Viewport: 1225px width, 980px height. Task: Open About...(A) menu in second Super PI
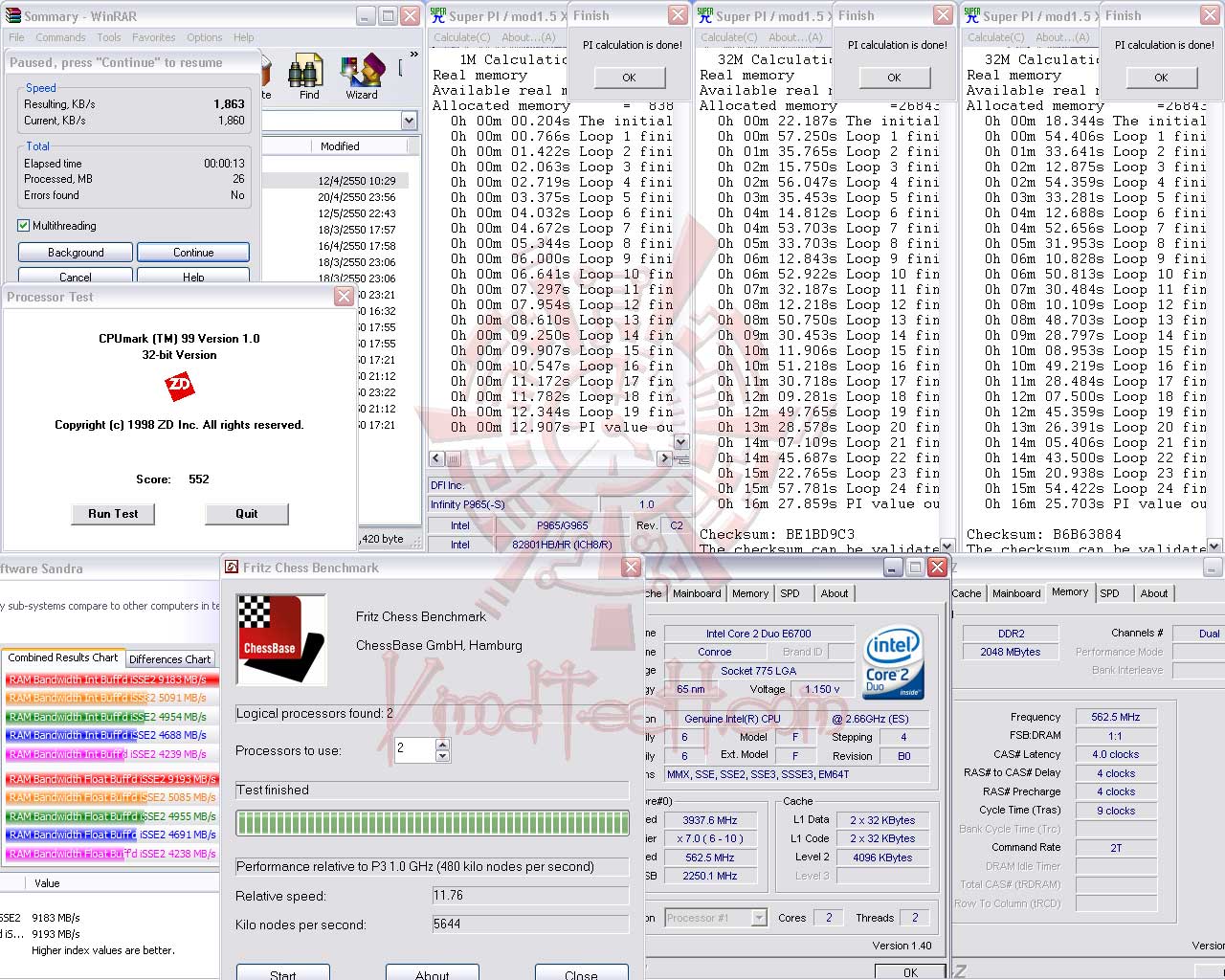pyautogui.click(x=795, y=37)
